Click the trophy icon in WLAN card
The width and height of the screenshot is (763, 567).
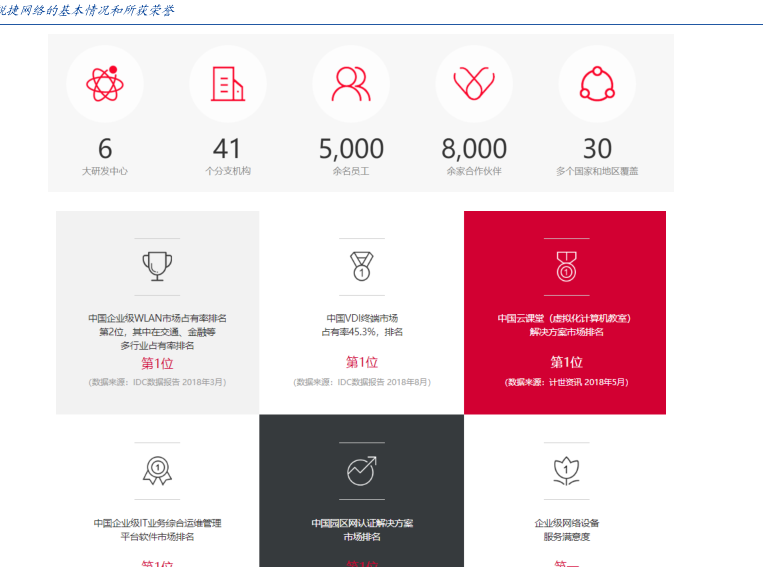tap(157, 266)
